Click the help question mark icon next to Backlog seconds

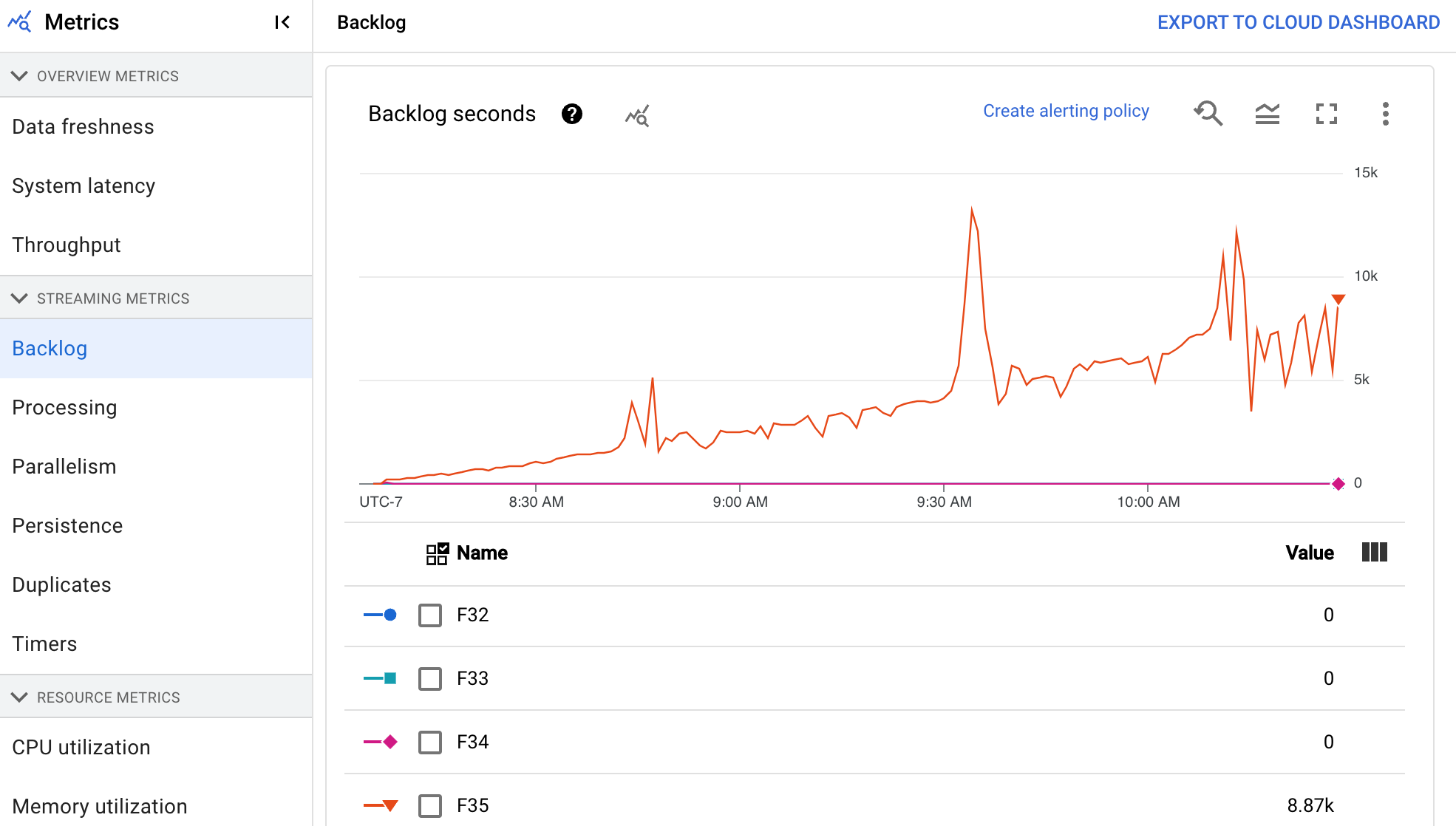coord(571,113)
